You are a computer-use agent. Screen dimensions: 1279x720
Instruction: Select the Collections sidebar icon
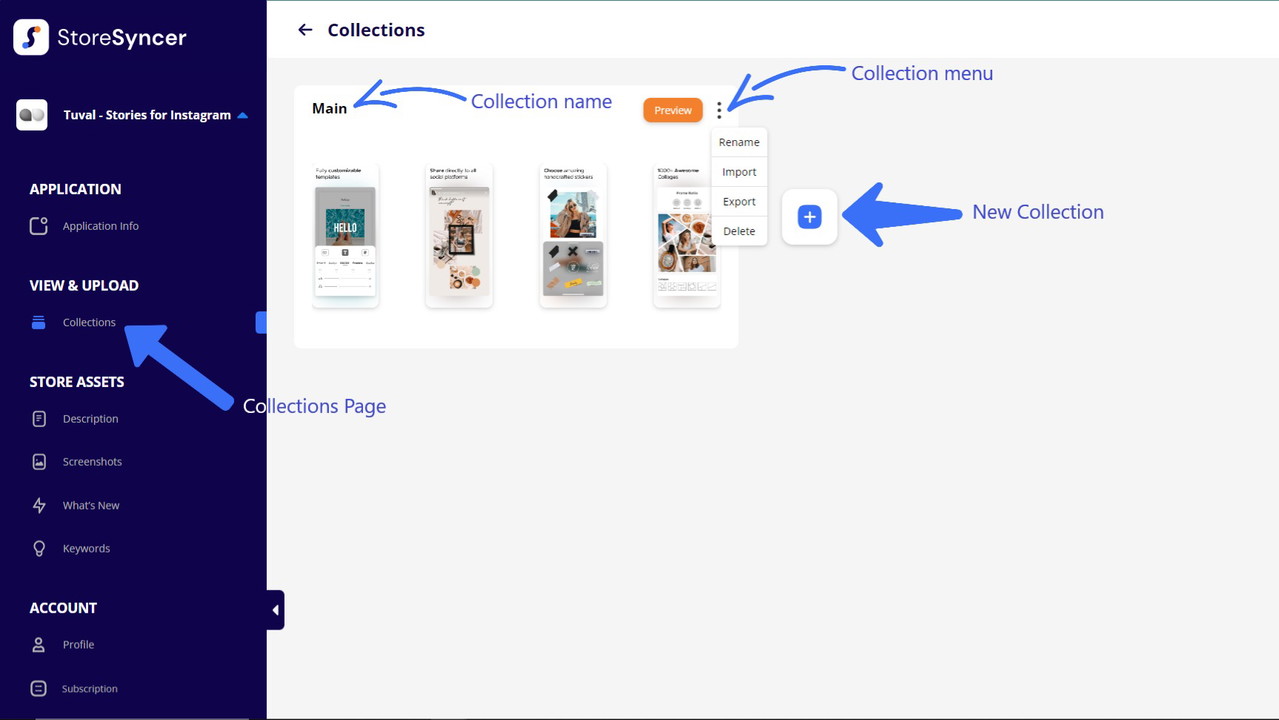pyautogui.click(x=39, y=322)
